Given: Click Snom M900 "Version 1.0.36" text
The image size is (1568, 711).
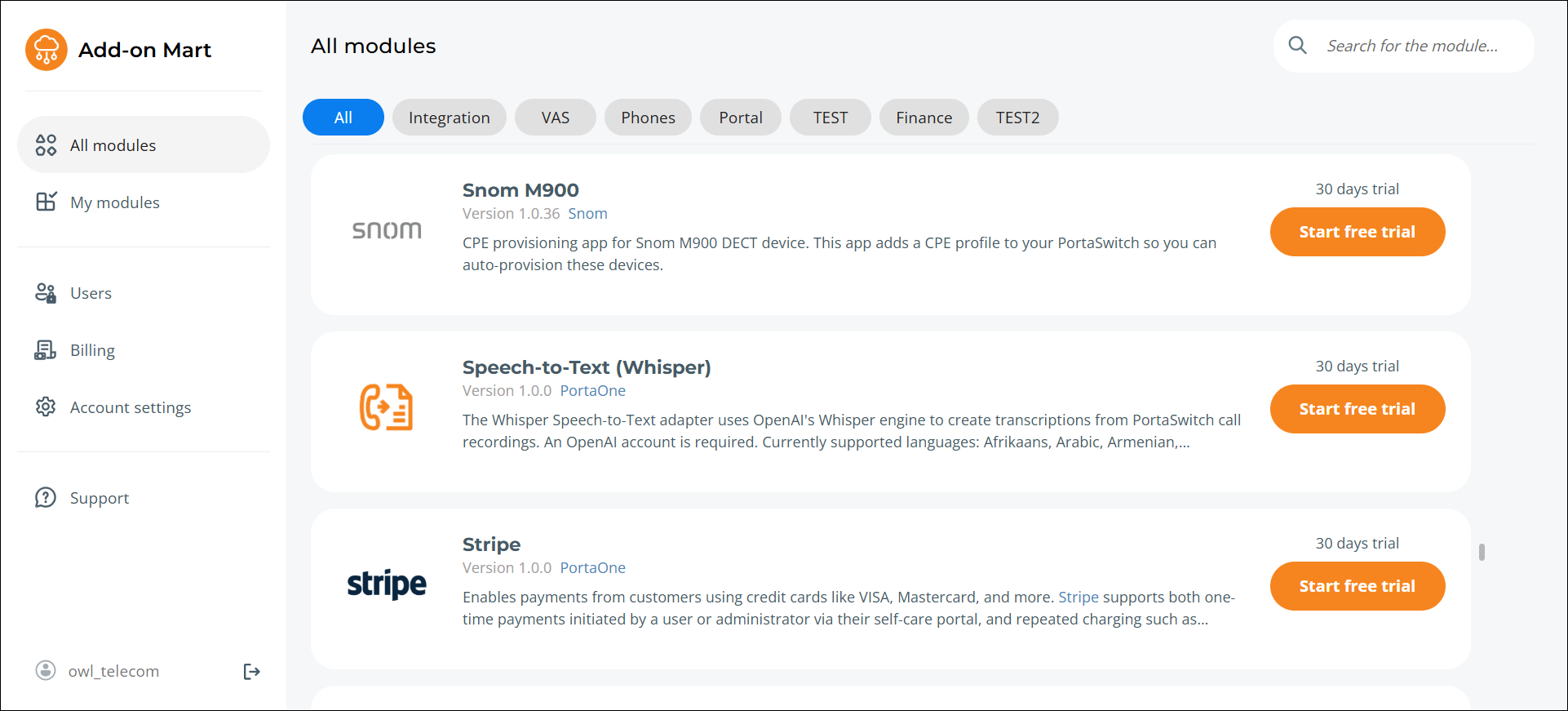Looking at the screenshot, I should (512, 214).
